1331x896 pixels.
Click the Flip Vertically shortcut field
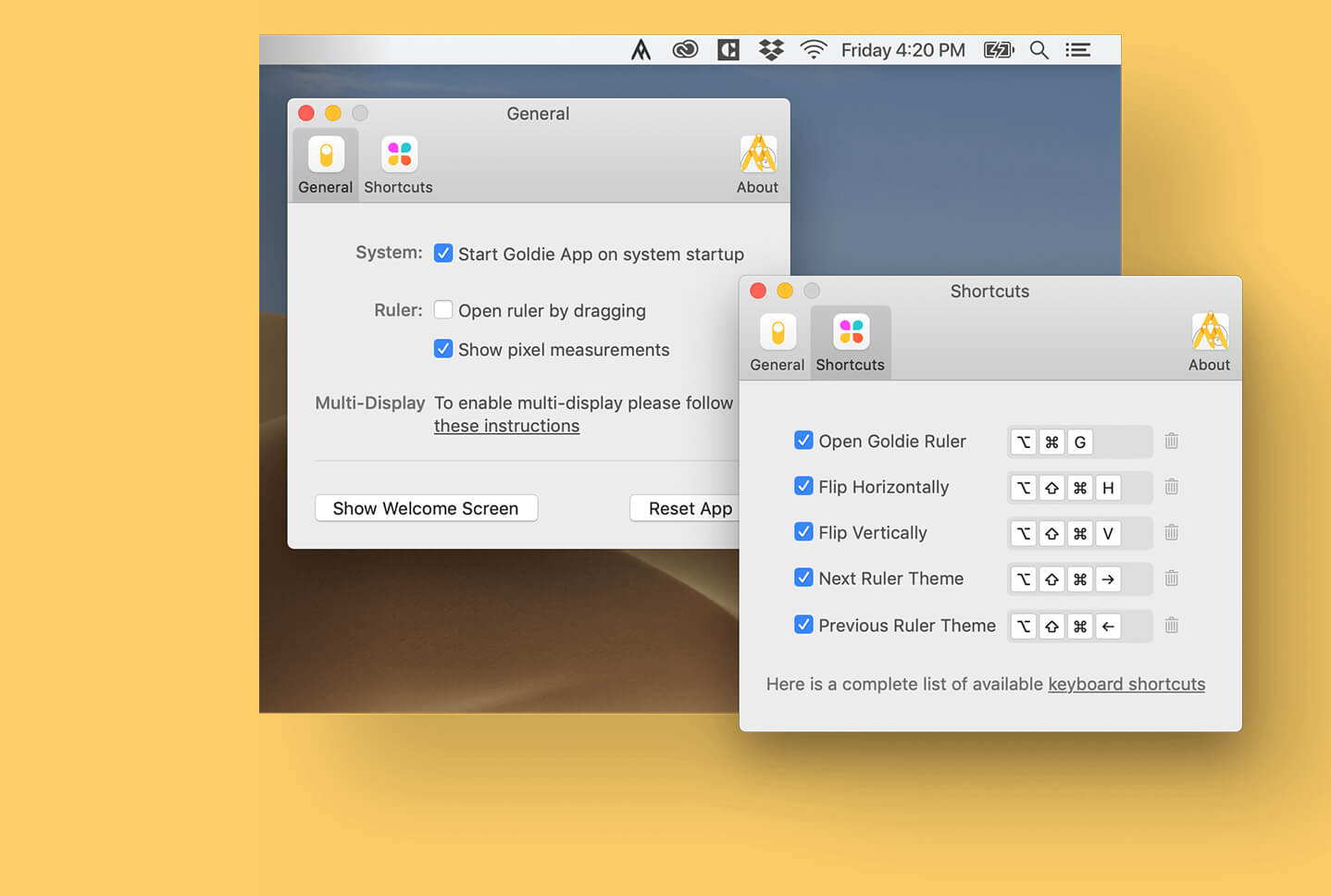click(x=1080, y=533)
